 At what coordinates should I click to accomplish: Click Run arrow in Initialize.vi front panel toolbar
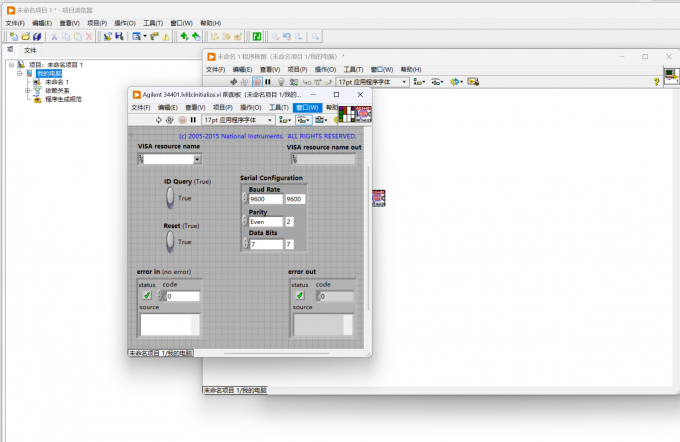point(158,120)
